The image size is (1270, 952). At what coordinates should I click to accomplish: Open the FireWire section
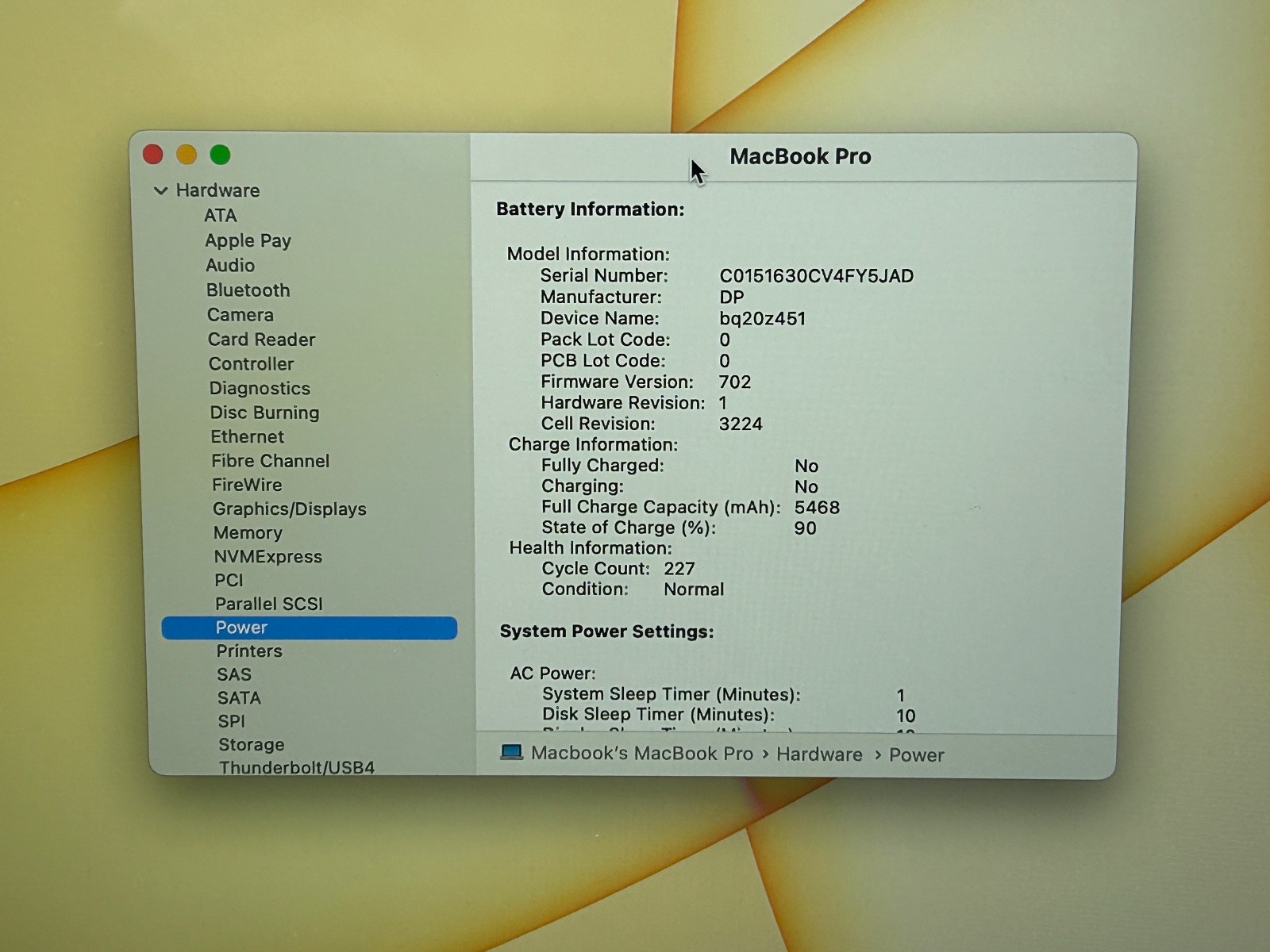[x=247, y=485]
